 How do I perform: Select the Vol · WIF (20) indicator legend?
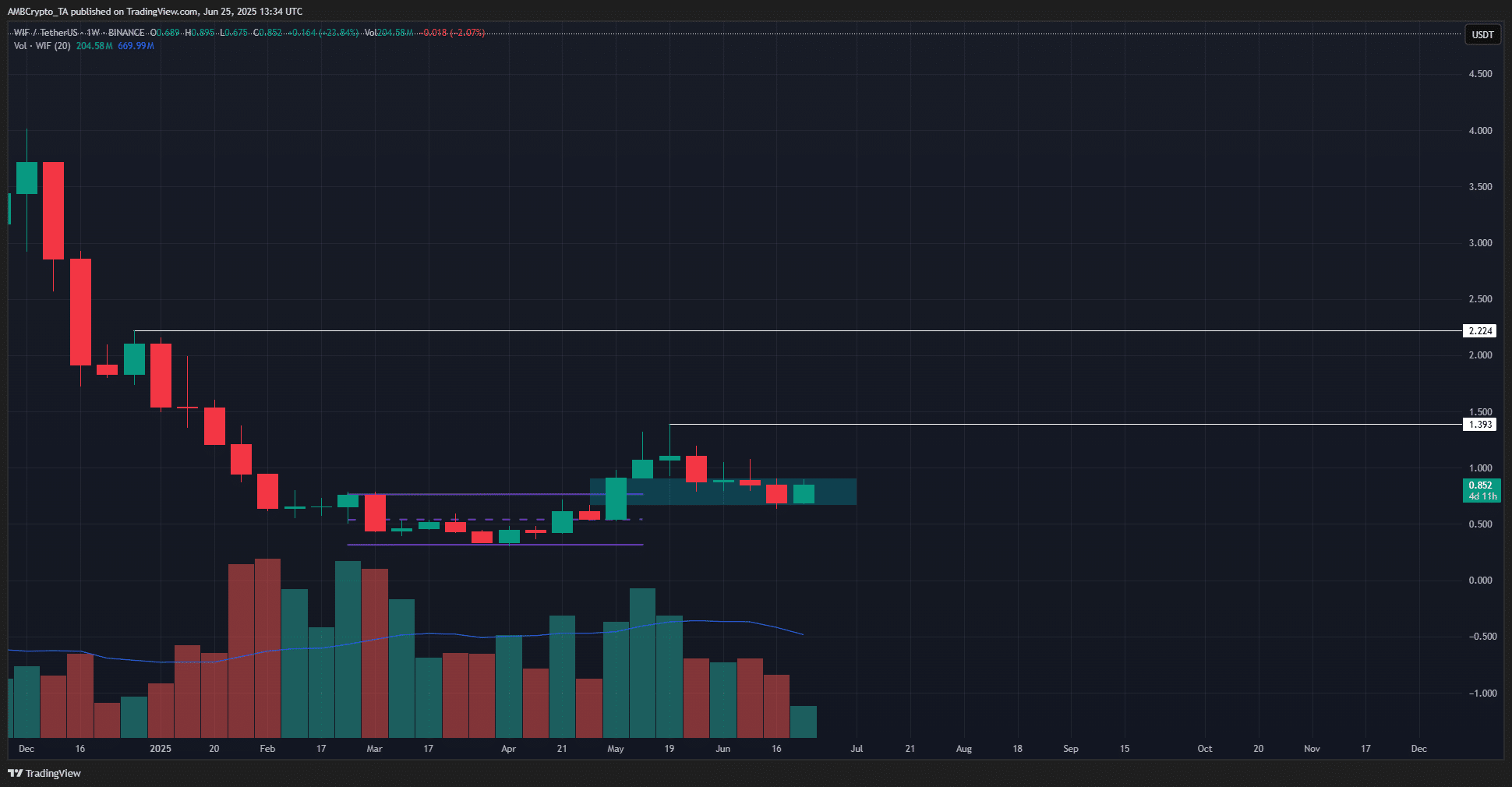[44, 46]
